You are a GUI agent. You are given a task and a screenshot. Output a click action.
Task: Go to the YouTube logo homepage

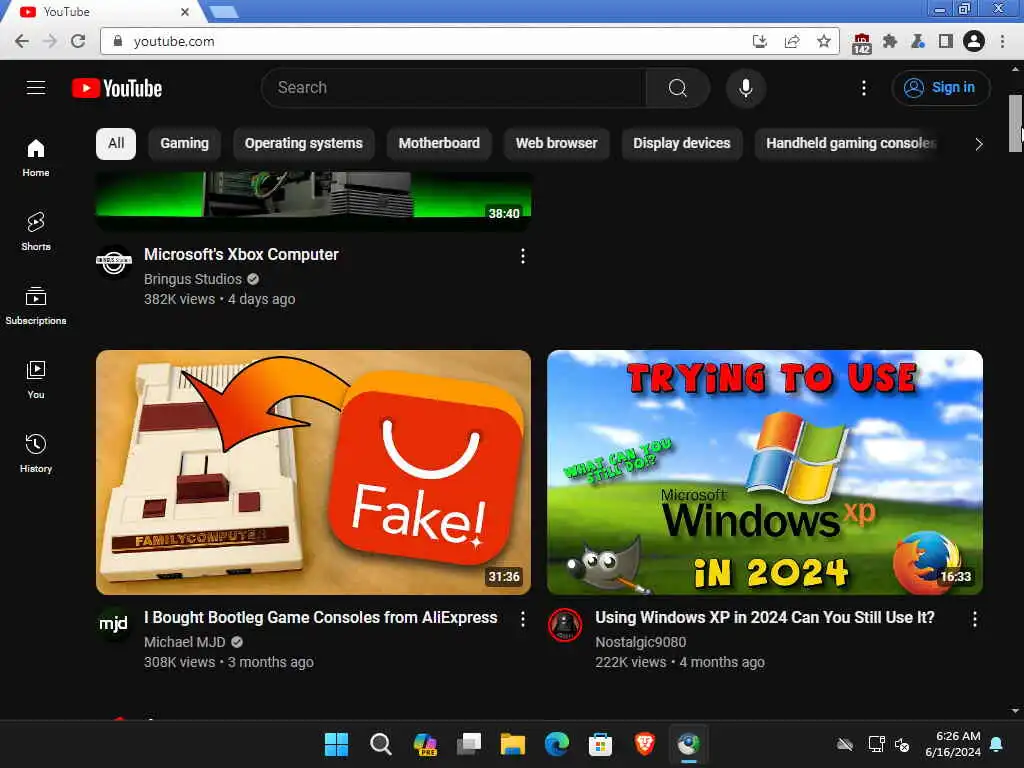117,88
